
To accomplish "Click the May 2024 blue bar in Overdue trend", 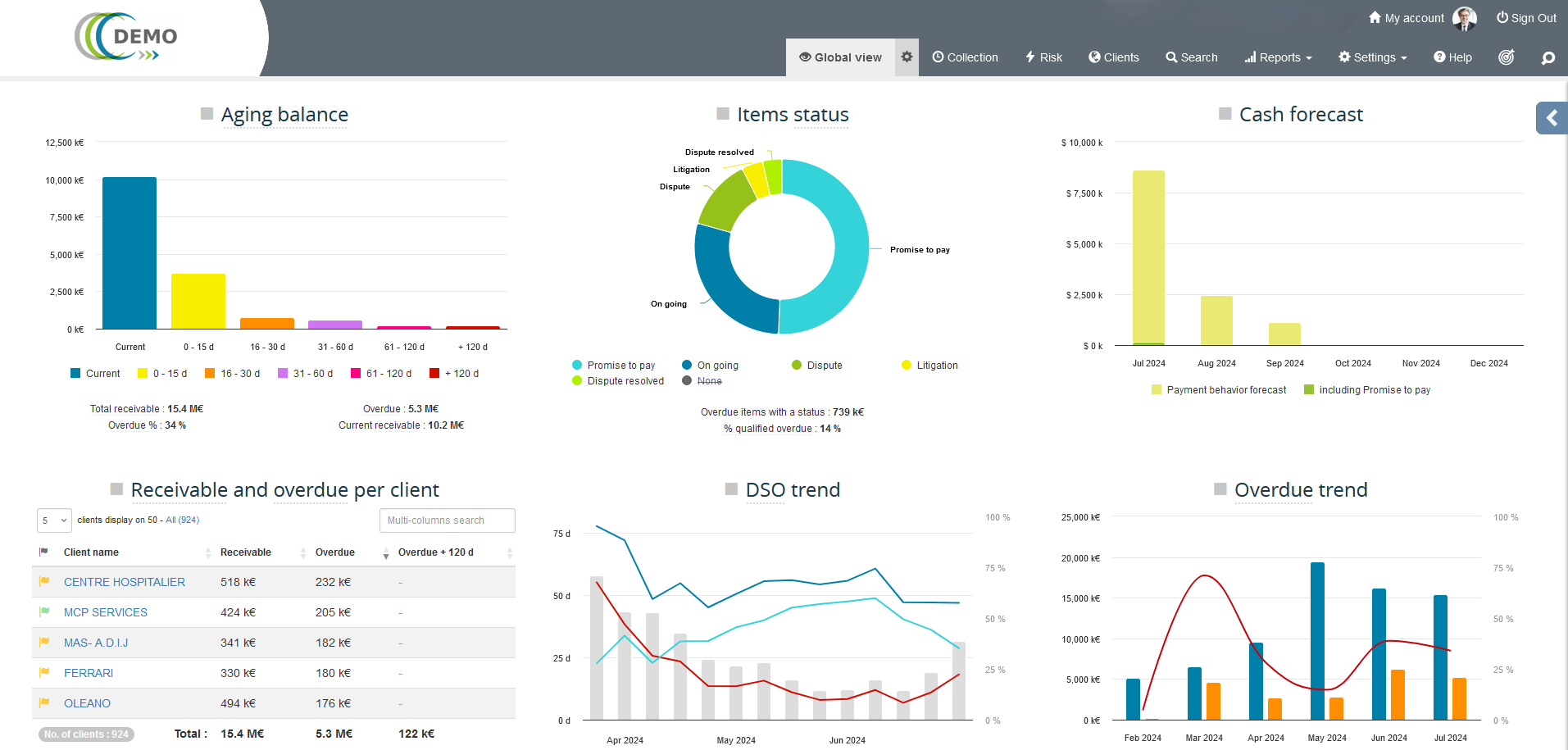I will tap(1317, 641).
